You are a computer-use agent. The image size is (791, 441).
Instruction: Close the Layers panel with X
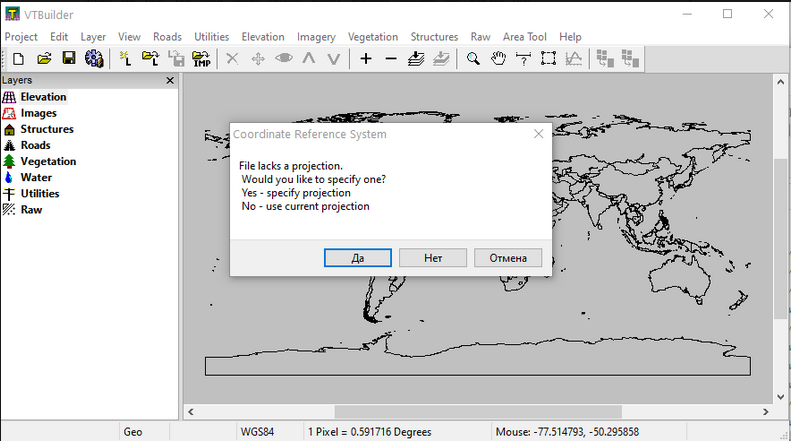(170, 80)
